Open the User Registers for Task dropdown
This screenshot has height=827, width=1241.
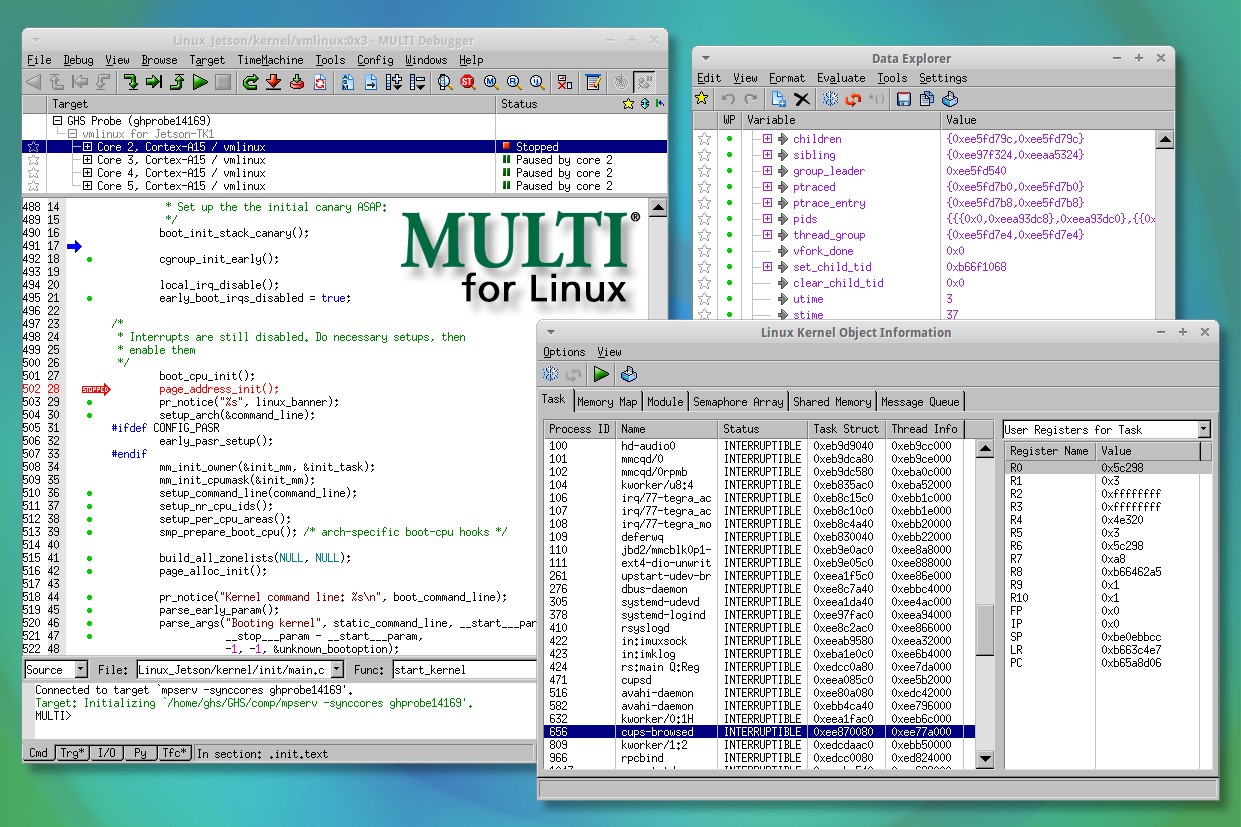click(x=1203, y=430)
